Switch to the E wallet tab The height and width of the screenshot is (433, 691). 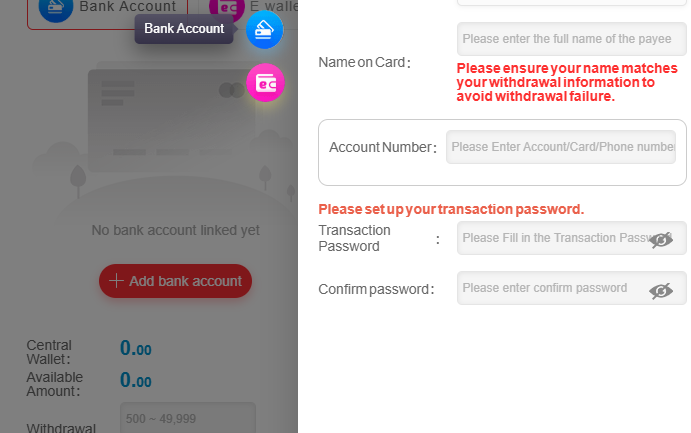click(253, 7)
